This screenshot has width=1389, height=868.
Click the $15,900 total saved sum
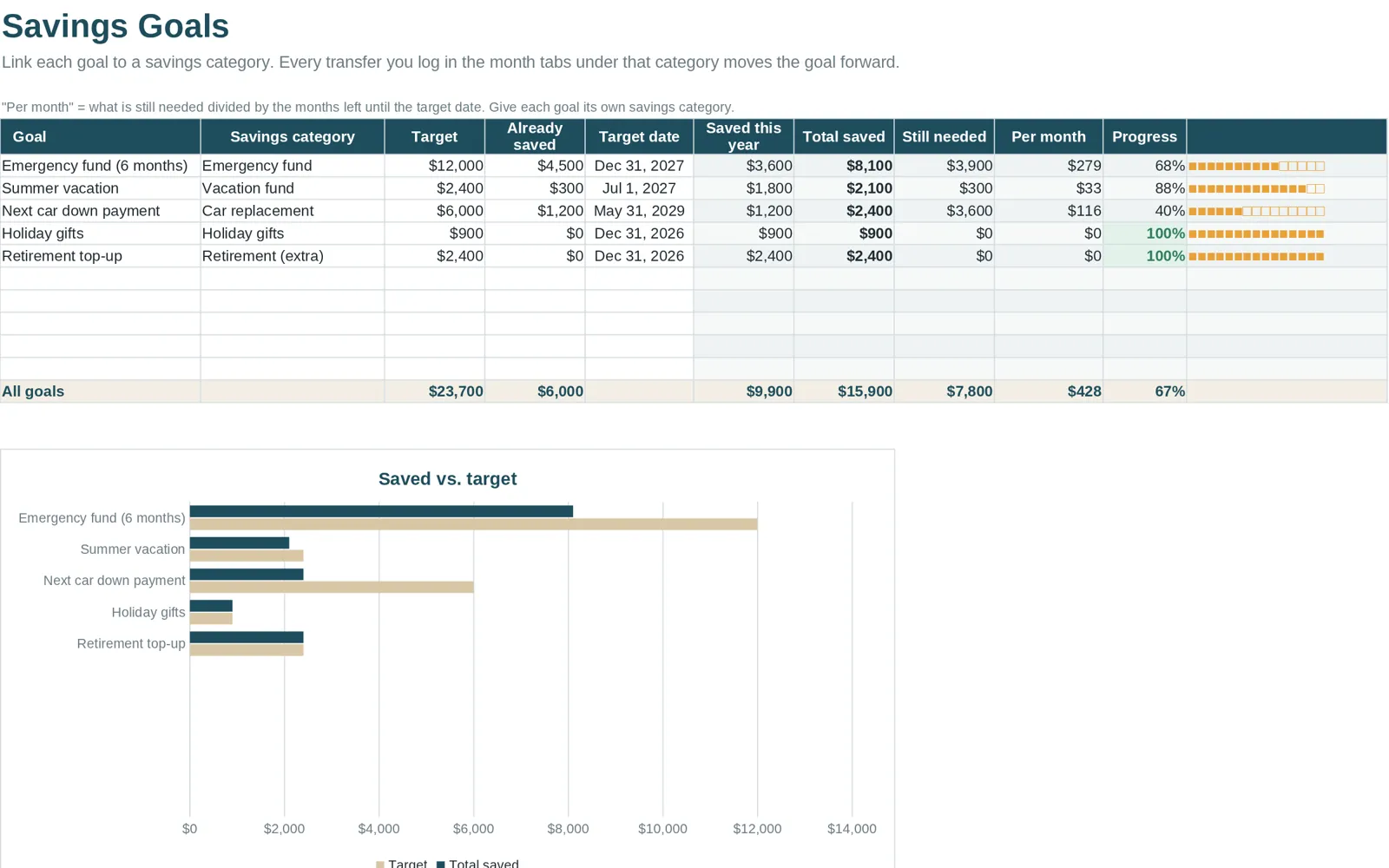tap(844, 391)
